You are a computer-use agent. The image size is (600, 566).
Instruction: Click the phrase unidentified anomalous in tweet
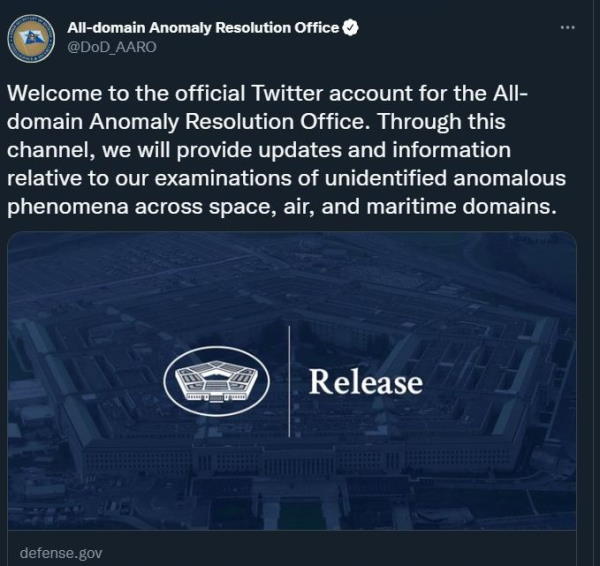[445, 178]
